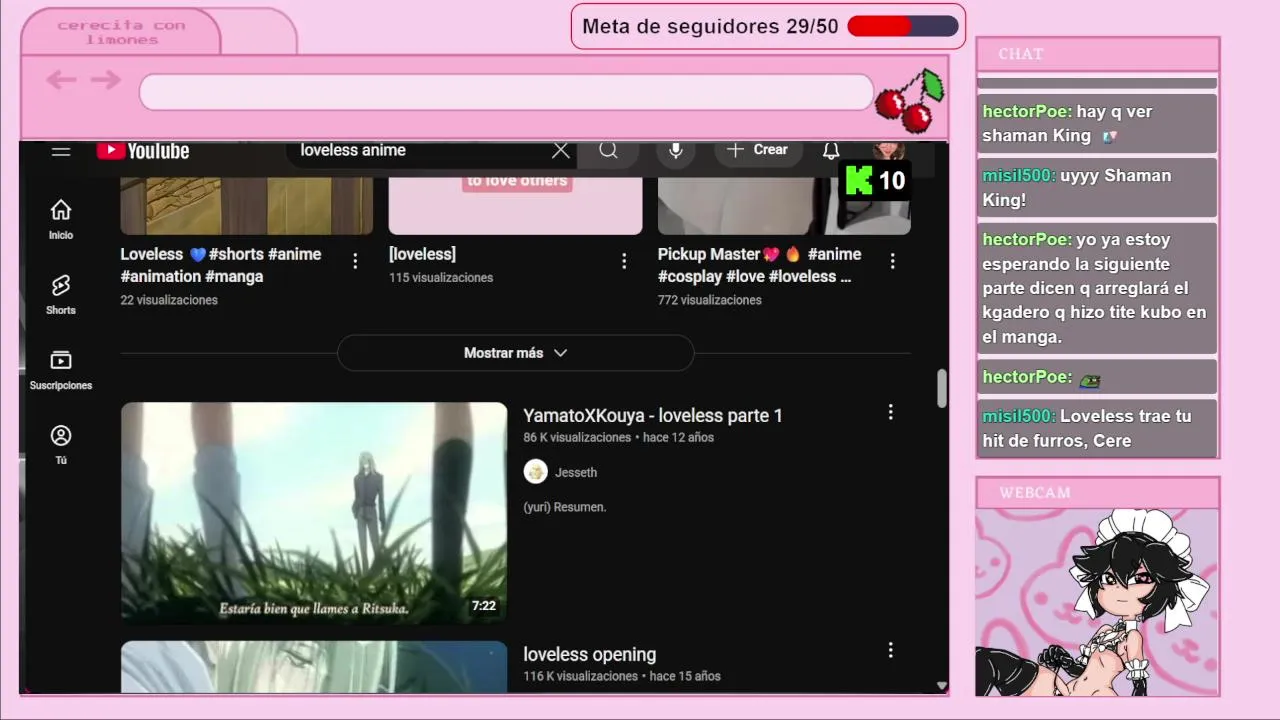1280x720 pixels.
Task: Click the magnifier search button
Action: coord(609,150)
